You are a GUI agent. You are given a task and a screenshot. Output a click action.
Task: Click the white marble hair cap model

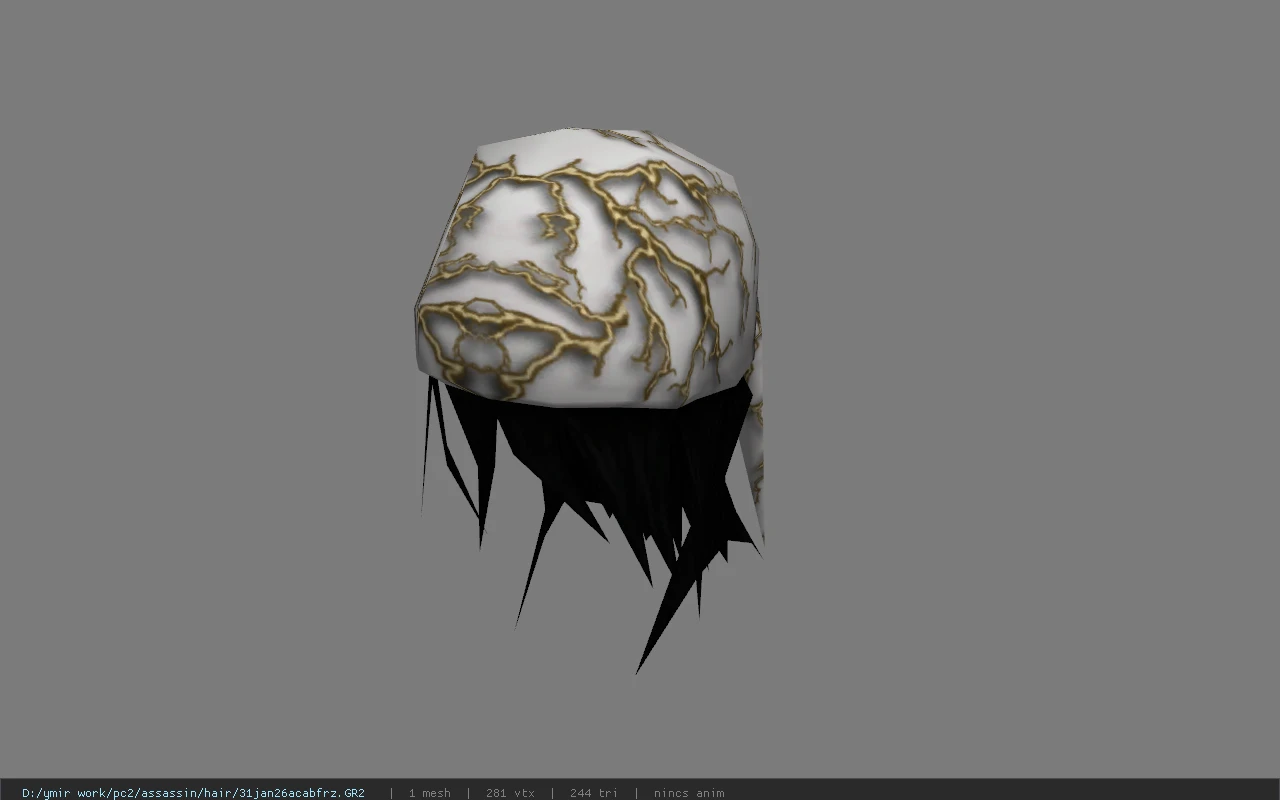tap(588, 268)
